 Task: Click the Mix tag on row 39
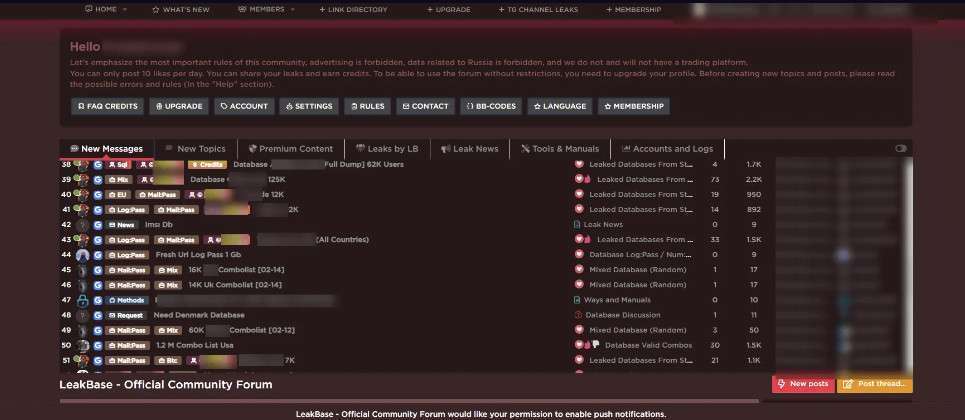[x=118, y=180]
